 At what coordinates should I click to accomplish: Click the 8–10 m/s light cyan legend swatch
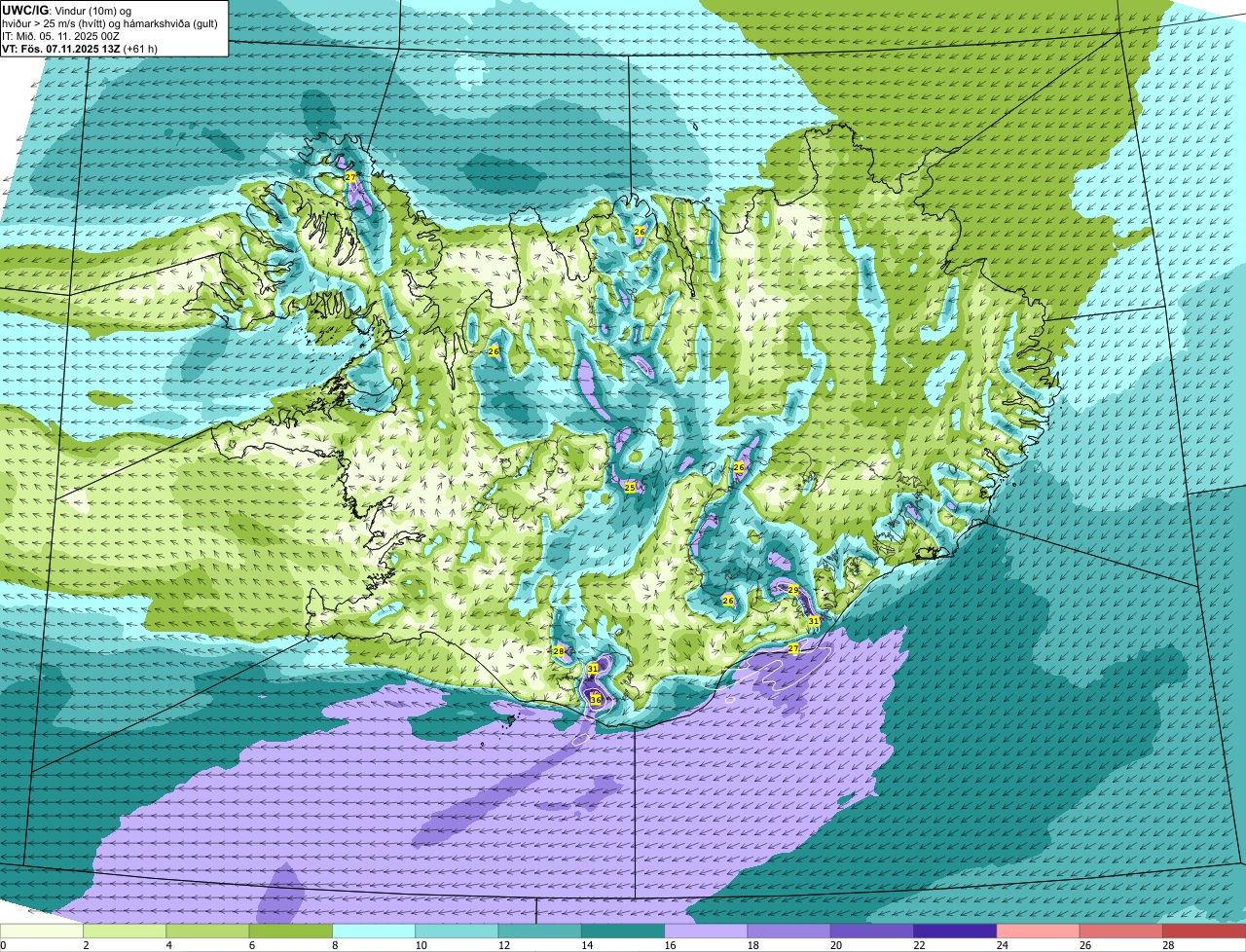374,931
